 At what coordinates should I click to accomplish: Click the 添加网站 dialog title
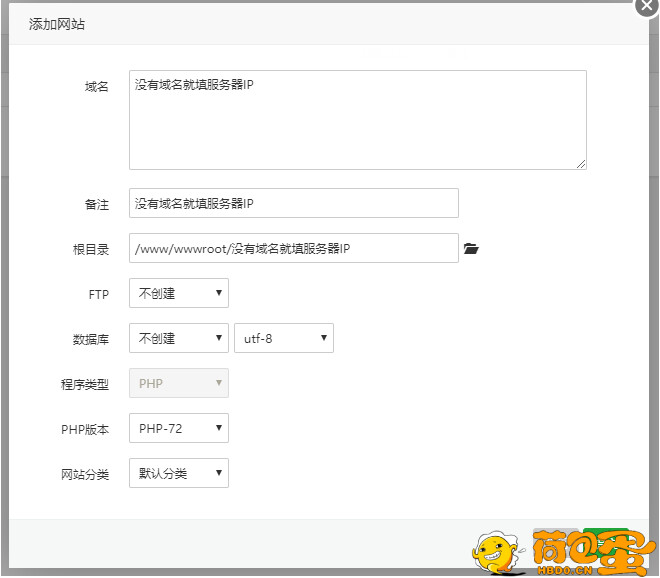coord(57,24)
